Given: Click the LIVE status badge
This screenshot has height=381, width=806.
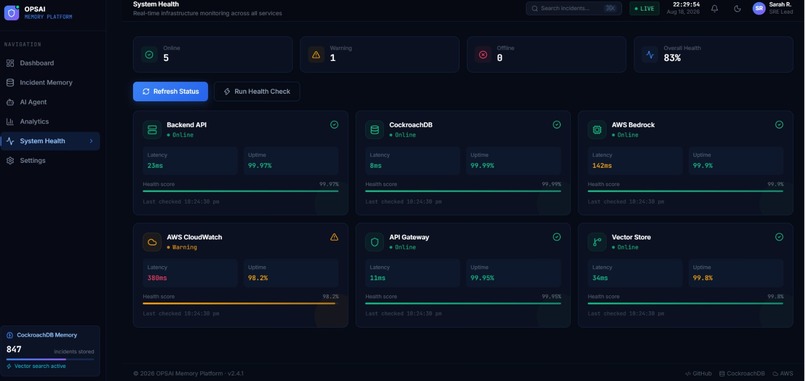Looking at the screenshot, I should pos(644,8).
